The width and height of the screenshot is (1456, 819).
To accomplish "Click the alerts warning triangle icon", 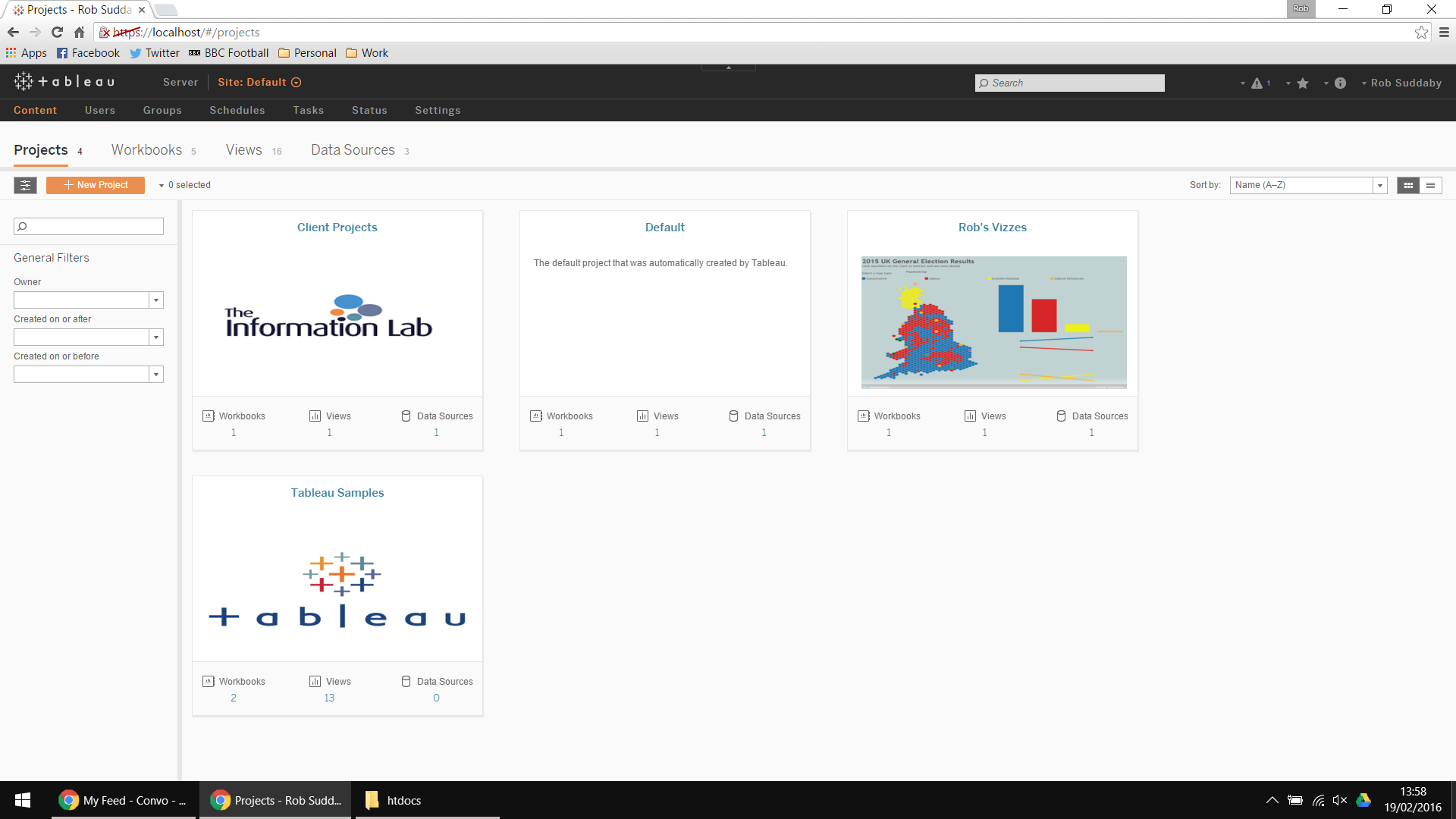I will pos(1257,83).
